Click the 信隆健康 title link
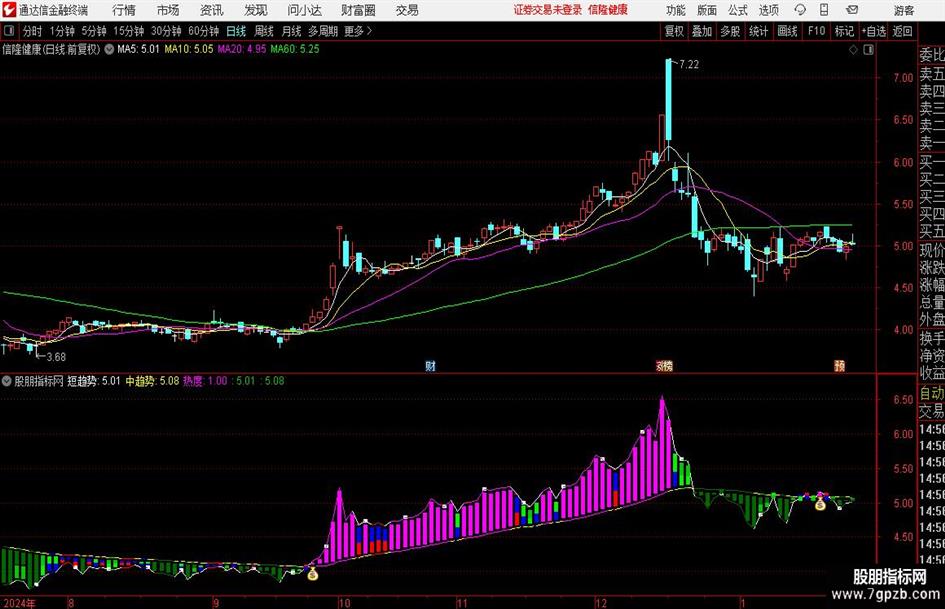This screenshot has width=945, height=609. tap(608, 10)
